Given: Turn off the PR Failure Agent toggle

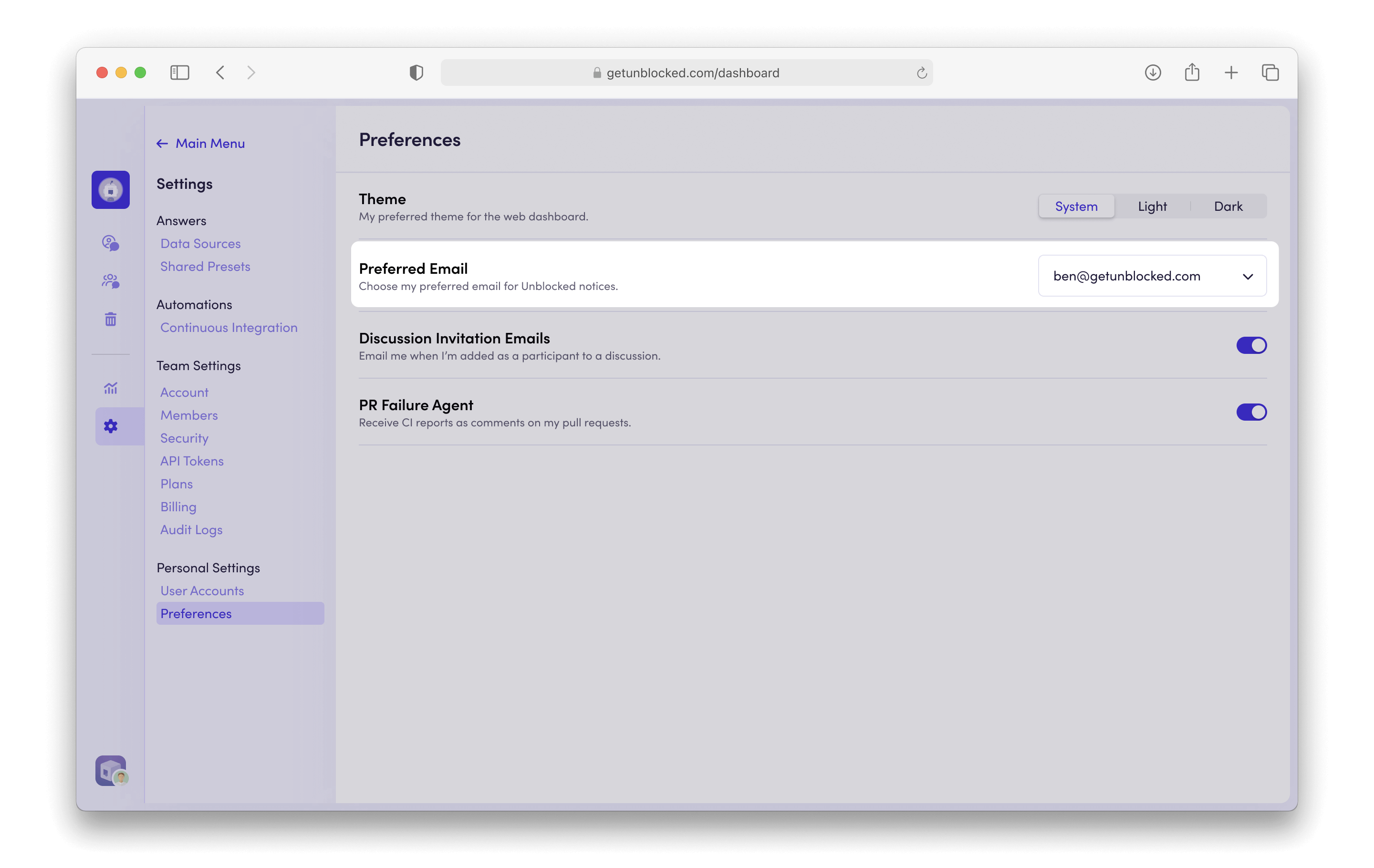Looking at the screenshot, I should pos(1251,413).
